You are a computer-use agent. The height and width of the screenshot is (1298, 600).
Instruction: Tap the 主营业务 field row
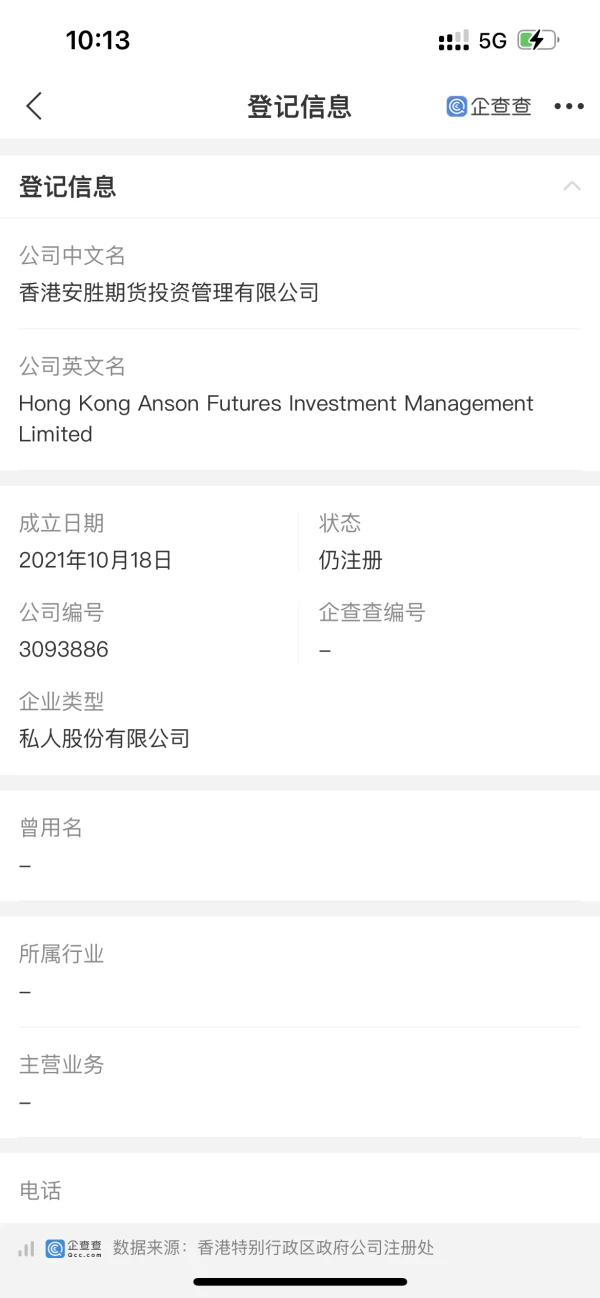pyautogui.click(x=299, y=1082)
